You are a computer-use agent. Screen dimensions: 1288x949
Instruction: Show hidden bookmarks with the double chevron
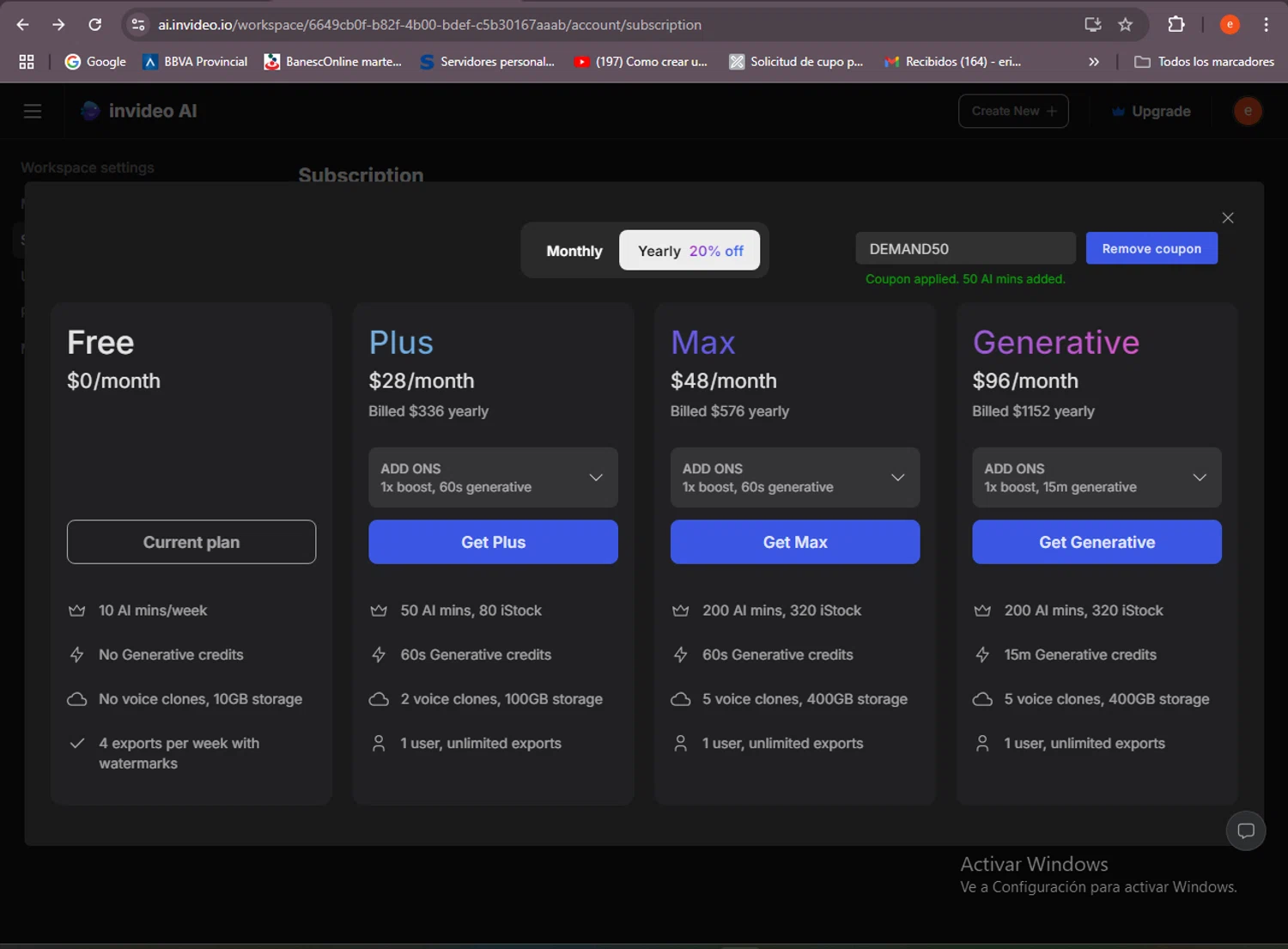click(1093, 62)
